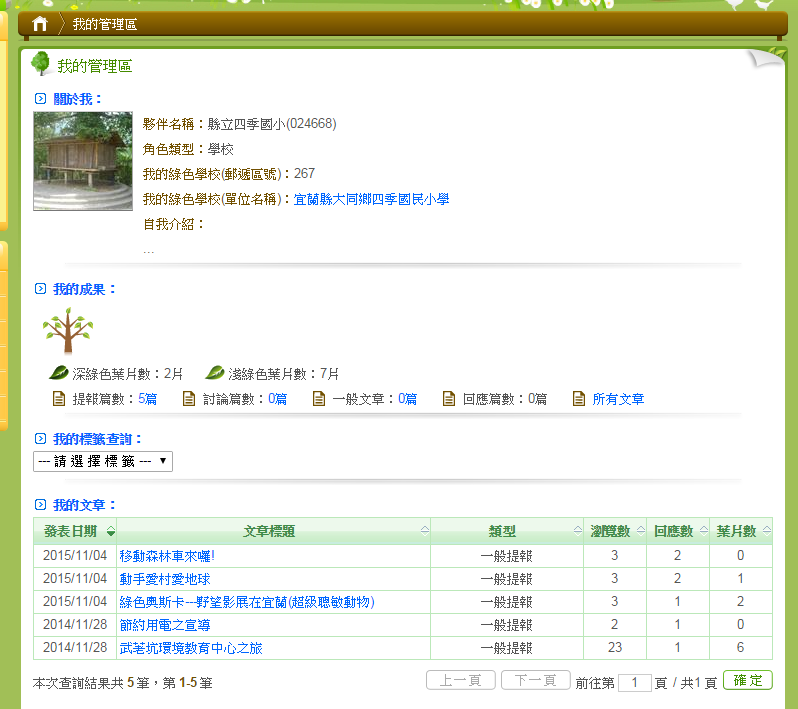Select 淺綠色葉片數：7片 text
798x709 pixels.
[283, 374]
